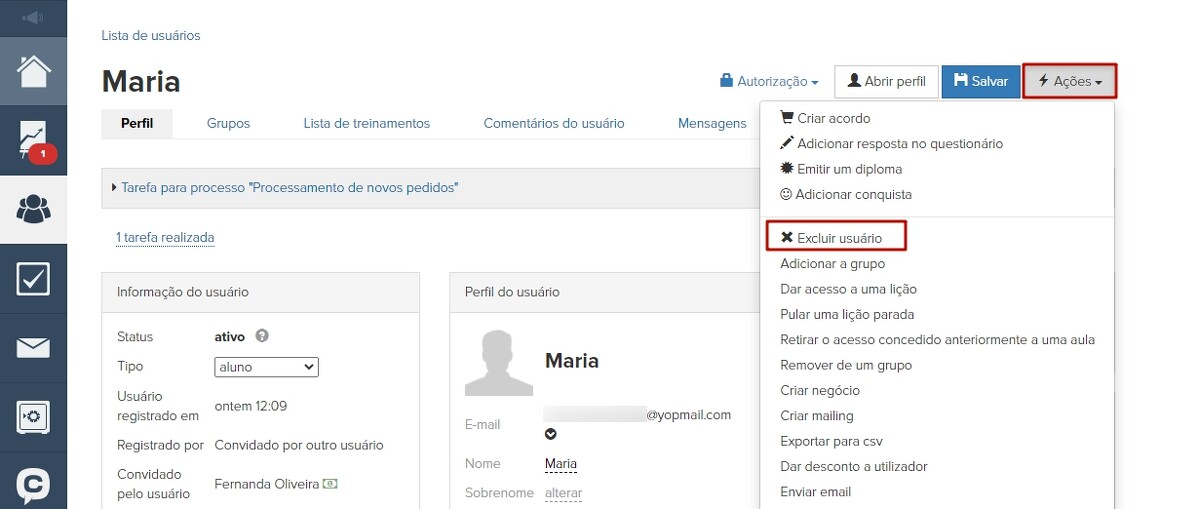The height and width of the screenshot is (509, 1199).
Task: Open the safe vault sidebar icon
Action: (33, 417)
